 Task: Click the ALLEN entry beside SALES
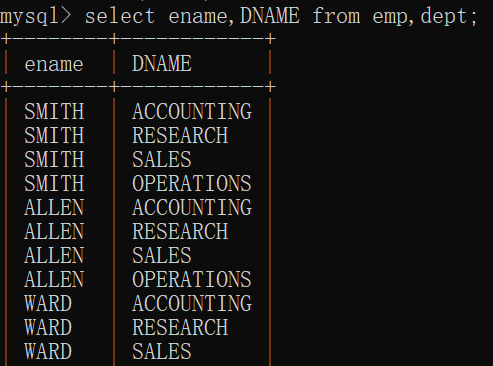tap(54, 255)
